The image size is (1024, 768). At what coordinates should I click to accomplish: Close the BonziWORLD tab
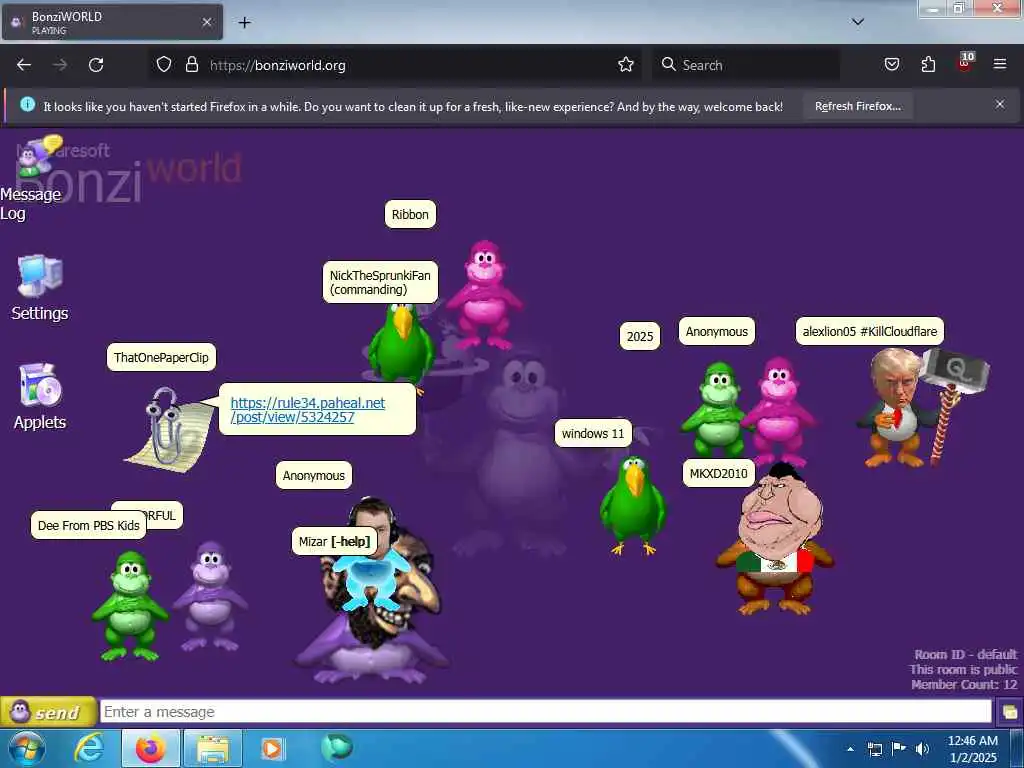pos(206,22)
